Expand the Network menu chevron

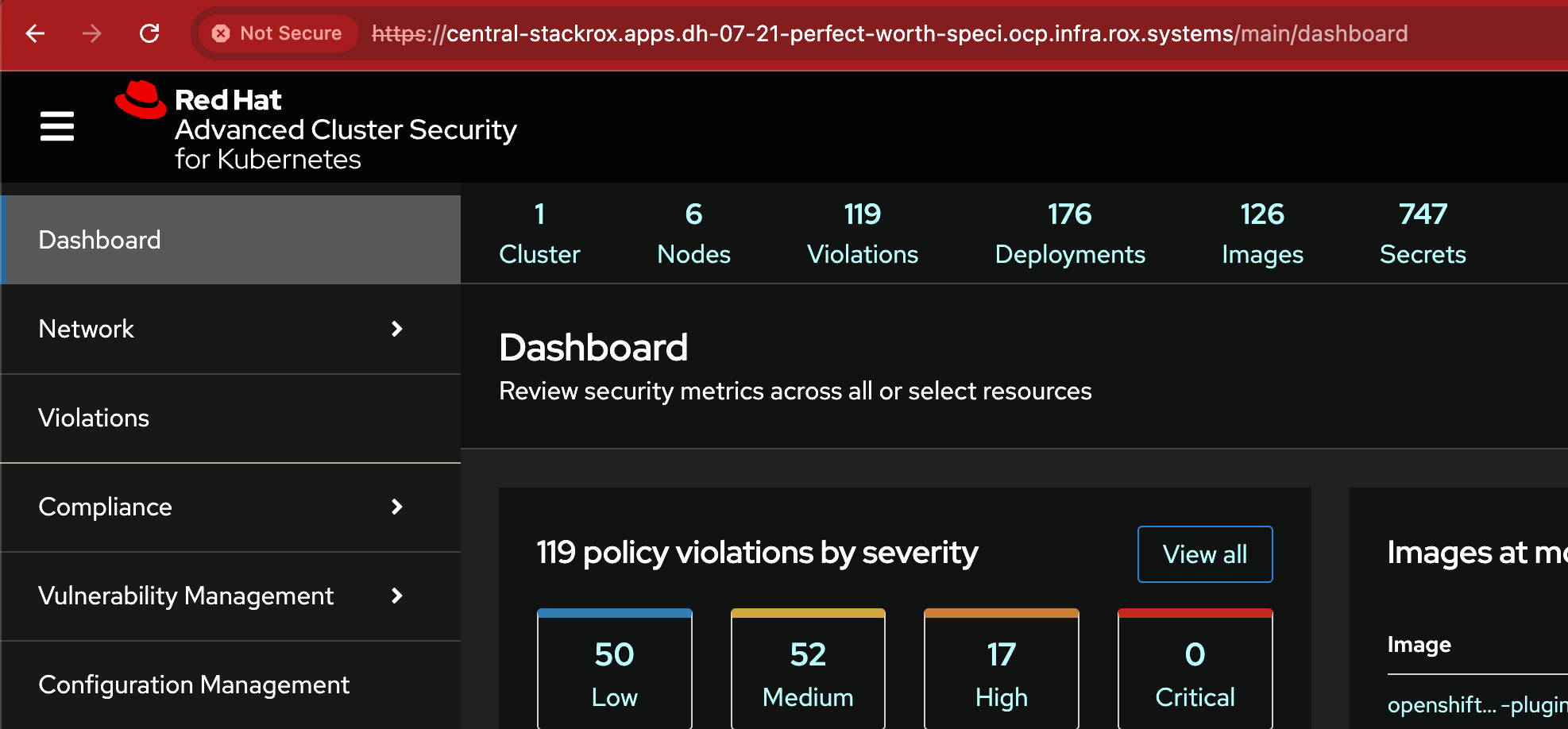point(397,329)
